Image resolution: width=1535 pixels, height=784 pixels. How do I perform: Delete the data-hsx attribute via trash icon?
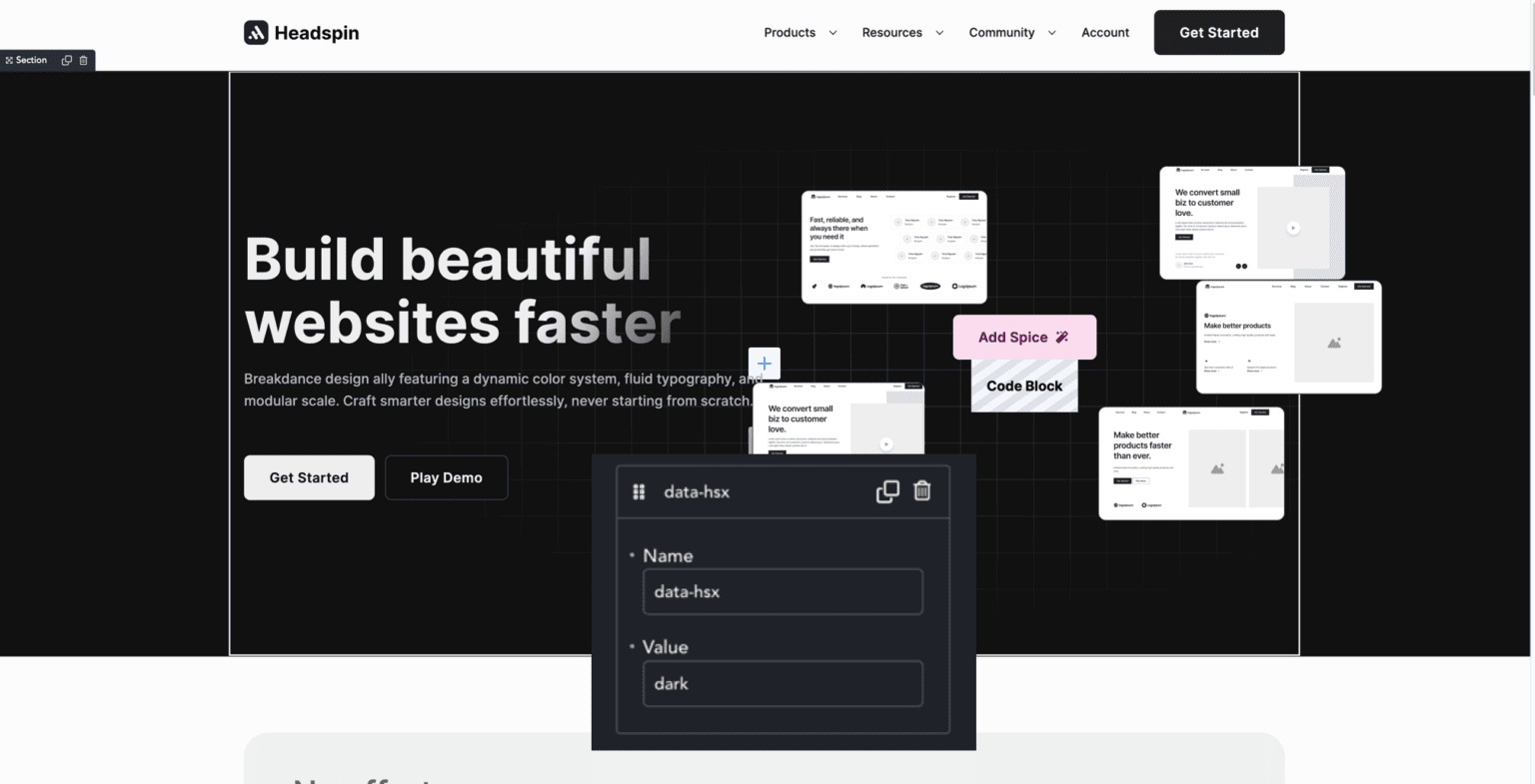(922, 490)
